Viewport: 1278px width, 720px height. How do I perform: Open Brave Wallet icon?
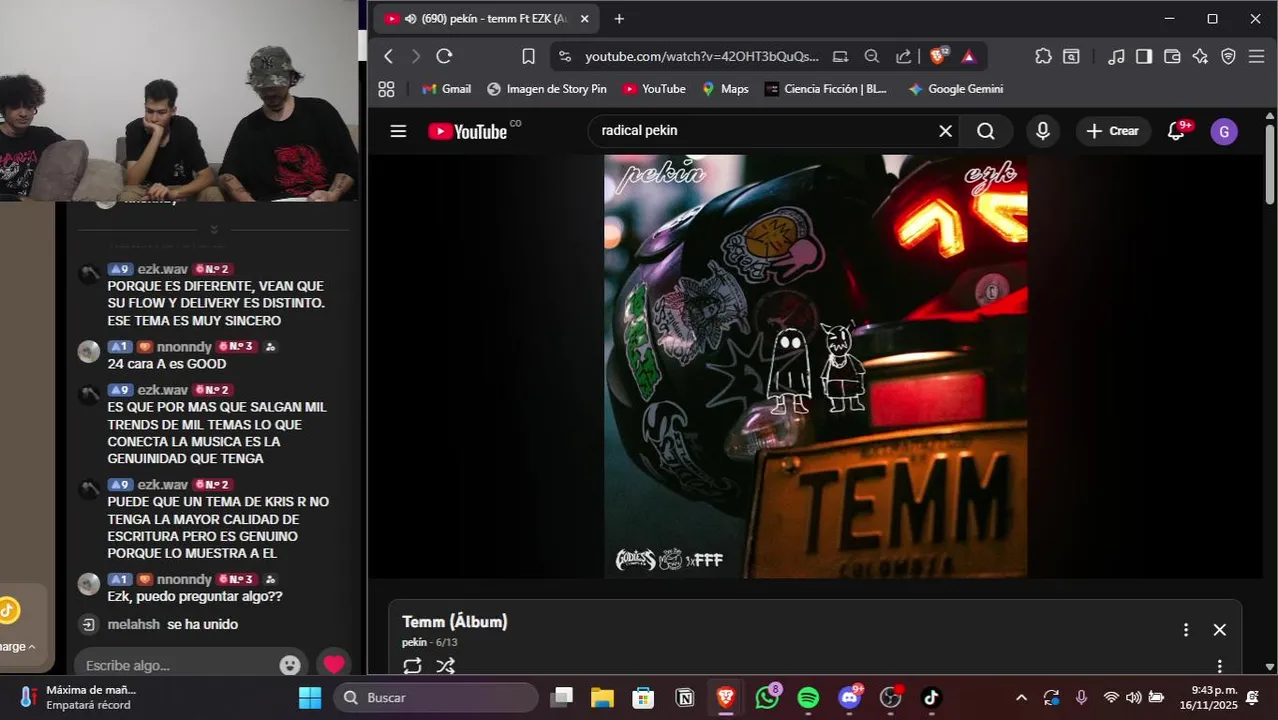pos(1172,57)
